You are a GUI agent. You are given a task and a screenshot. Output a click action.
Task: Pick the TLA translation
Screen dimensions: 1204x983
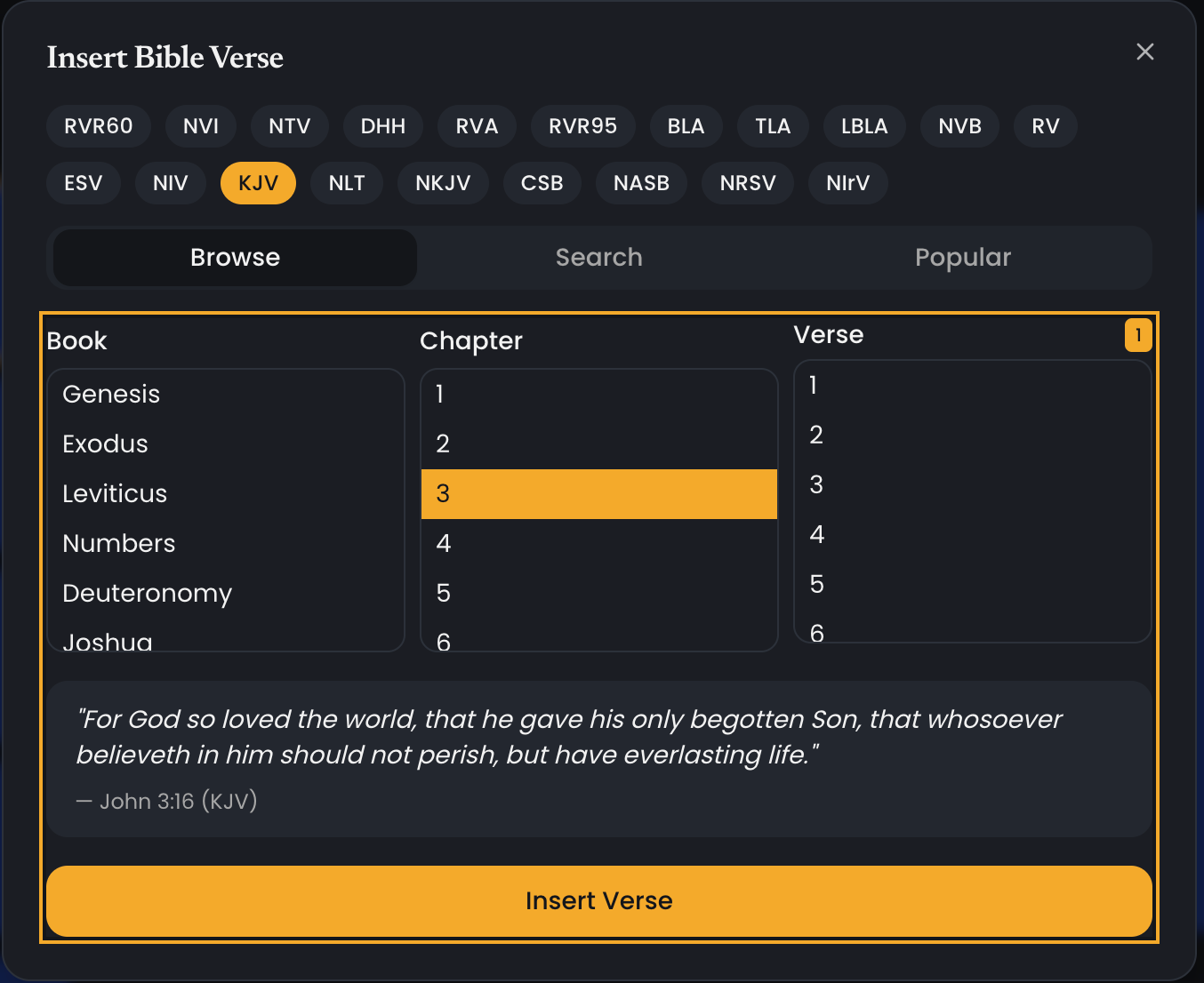click(x=772, y=126)
